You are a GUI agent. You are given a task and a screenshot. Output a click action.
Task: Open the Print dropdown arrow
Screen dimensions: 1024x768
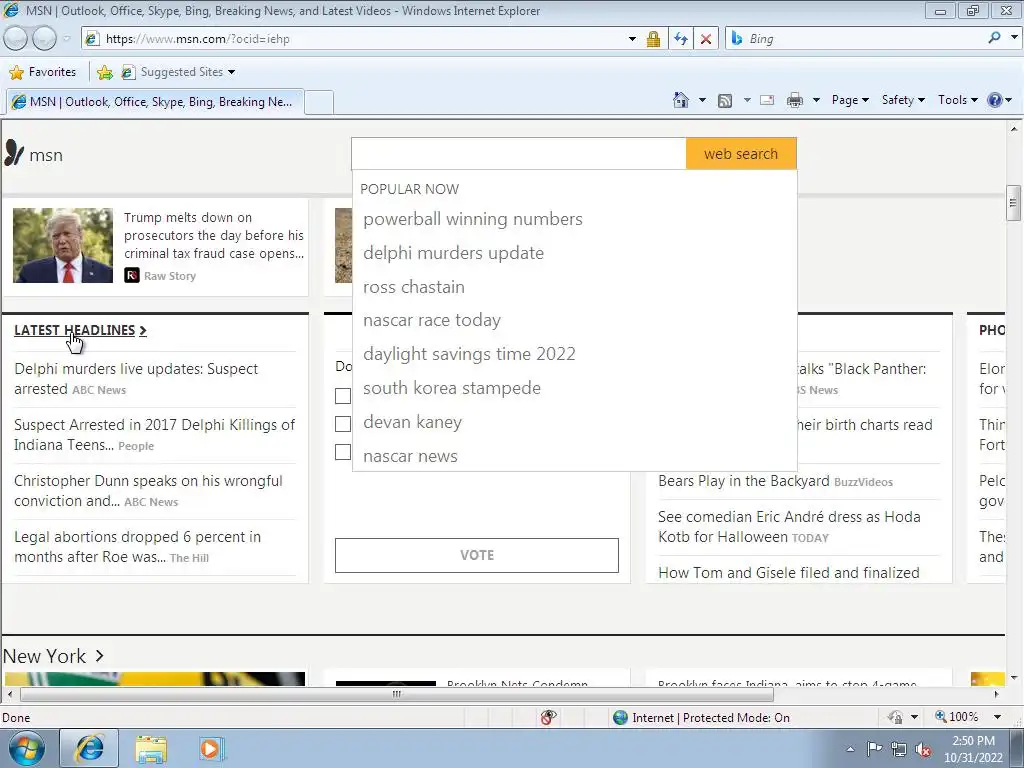coord(816,101)
